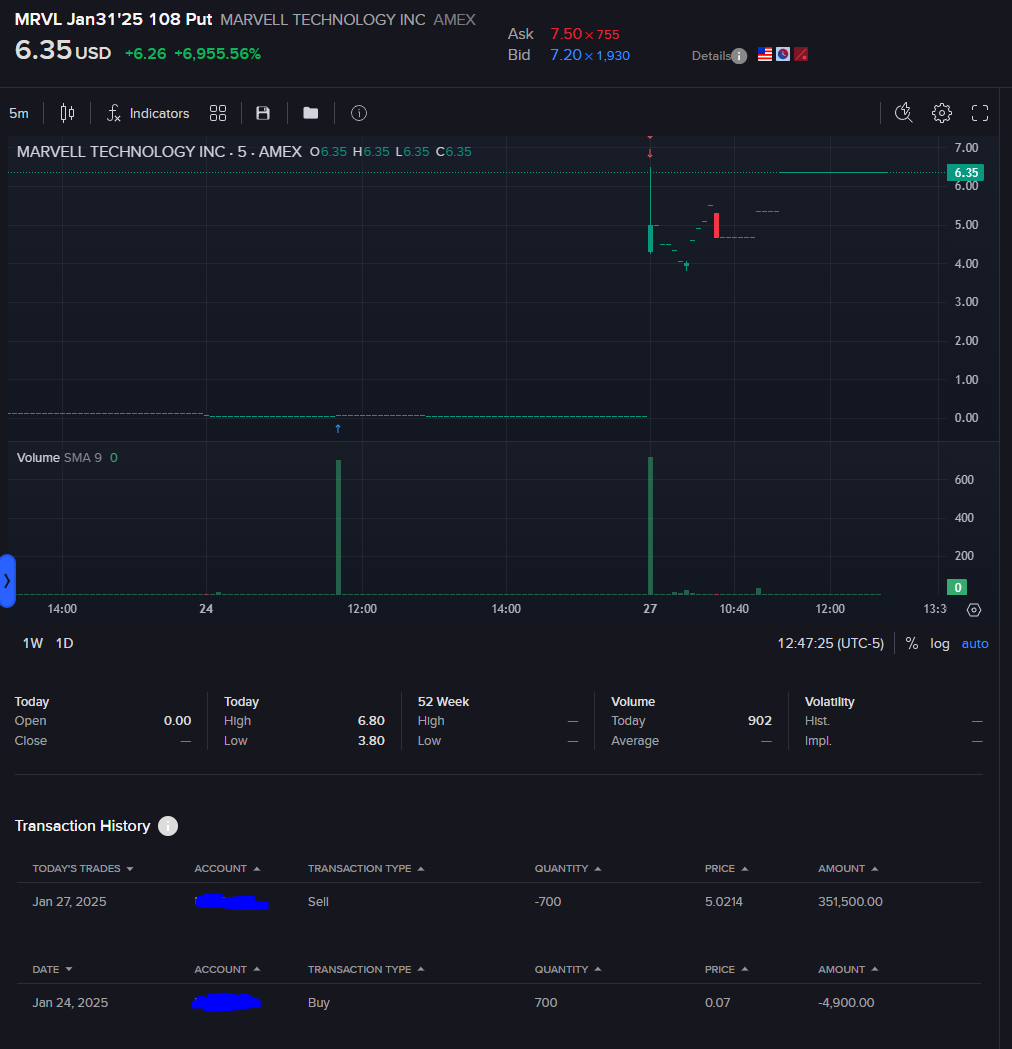Open quick search lightning icon
The height and width of the screenshot is (1049, 1012).
[904, 112]
